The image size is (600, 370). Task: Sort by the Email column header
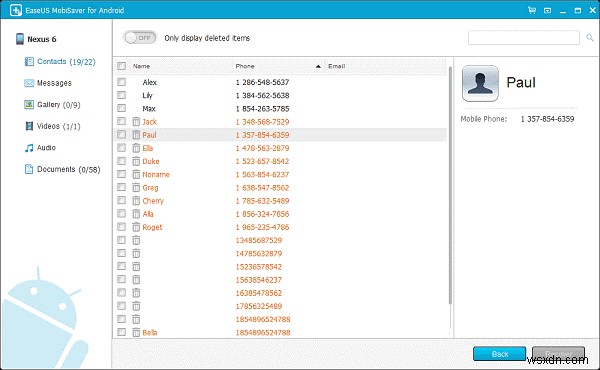coord(336,66)
